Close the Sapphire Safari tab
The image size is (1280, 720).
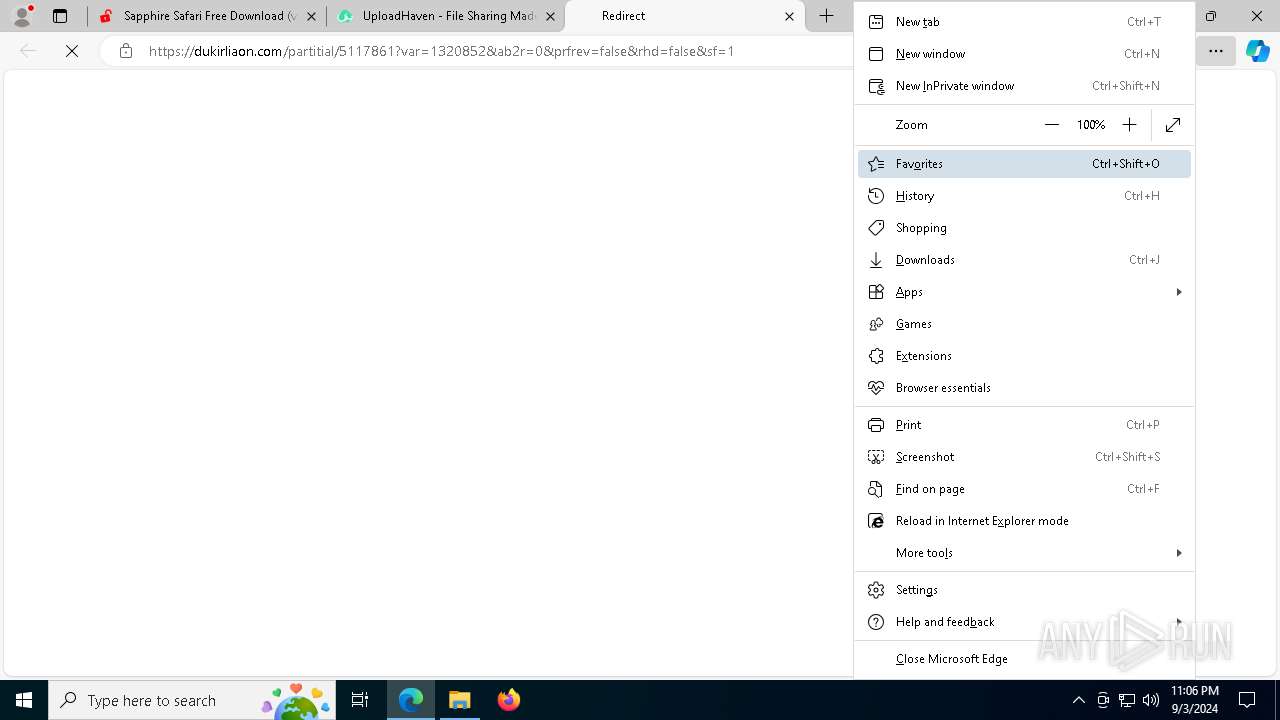point(311,16)
